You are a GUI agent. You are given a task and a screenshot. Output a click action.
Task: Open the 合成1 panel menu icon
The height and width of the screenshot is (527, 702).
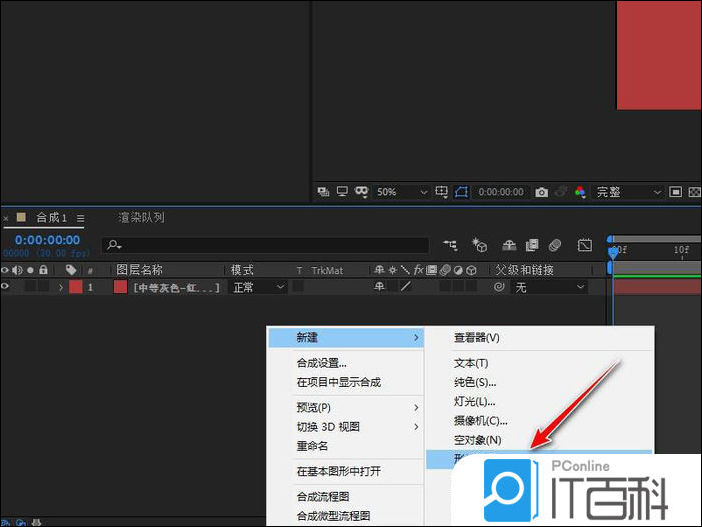click(x=81, y=219)
